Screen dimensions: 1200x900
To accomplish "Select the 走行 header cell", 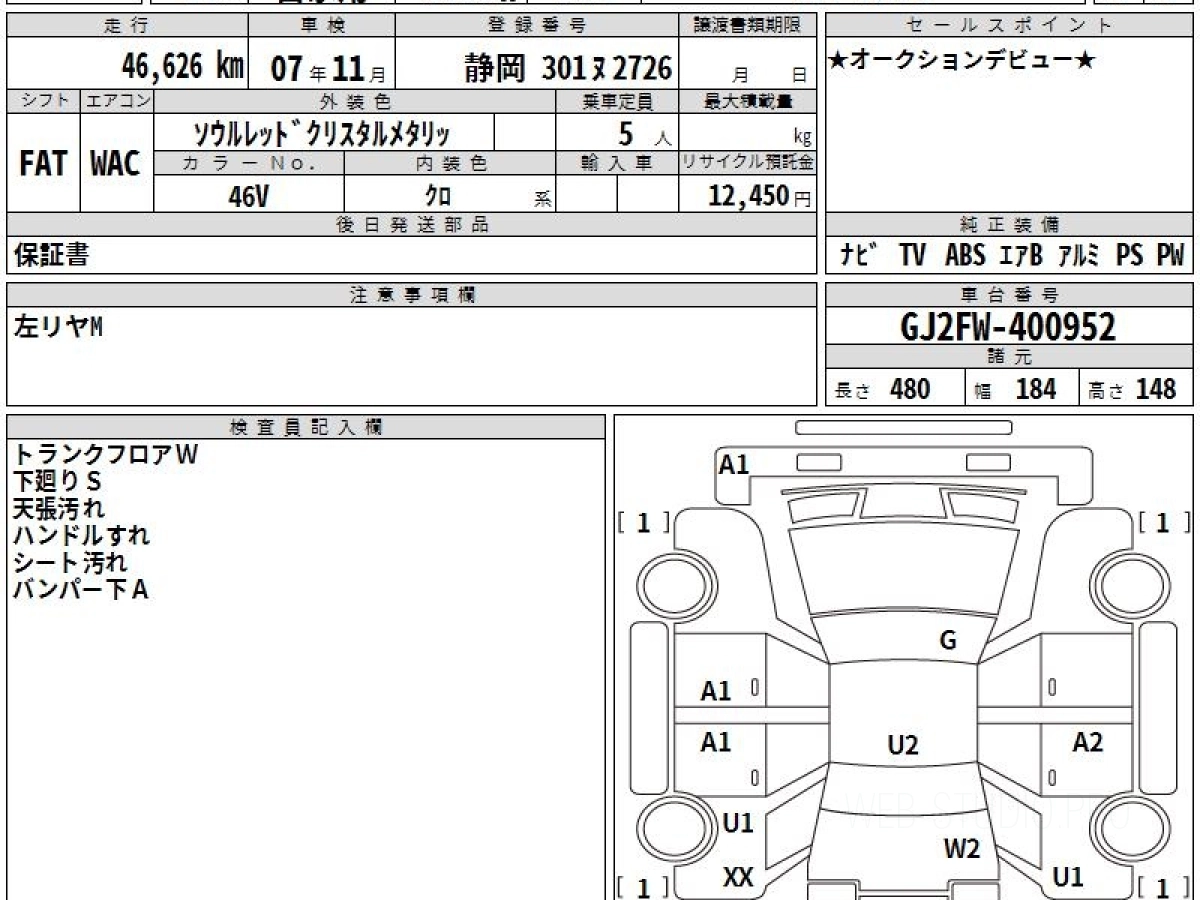I will [x=127, y=26].
